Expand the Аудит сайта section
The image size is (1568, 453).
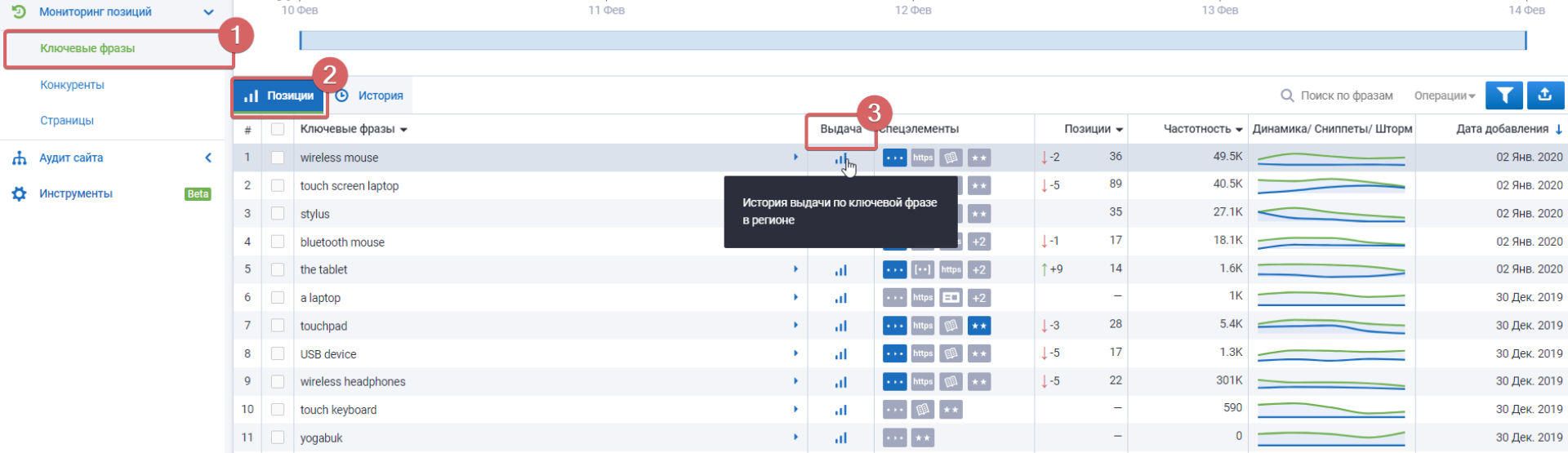(x=208, y=158)
